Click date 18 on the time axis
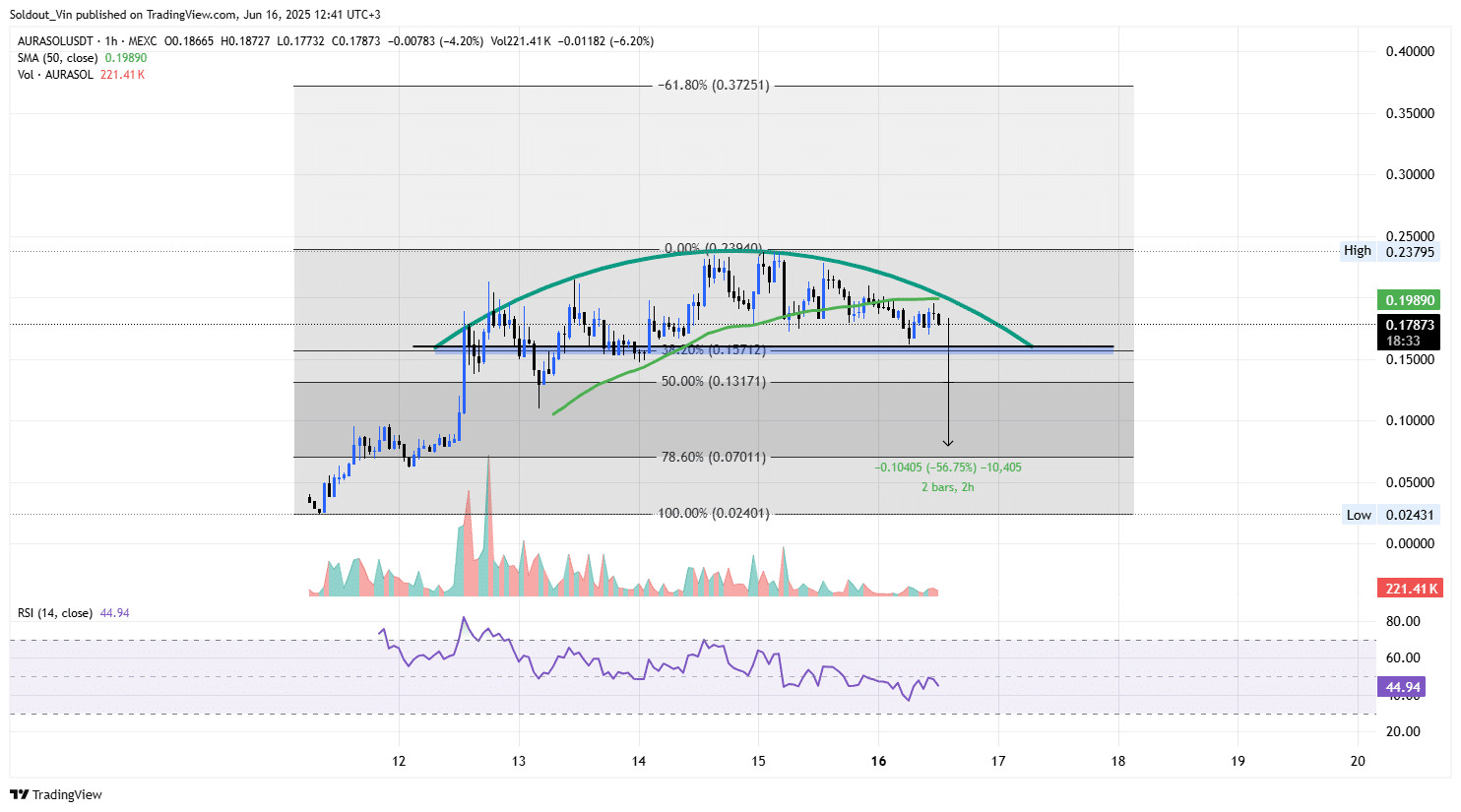The height and width of the screenshot is (812, 1461). 1118,761
